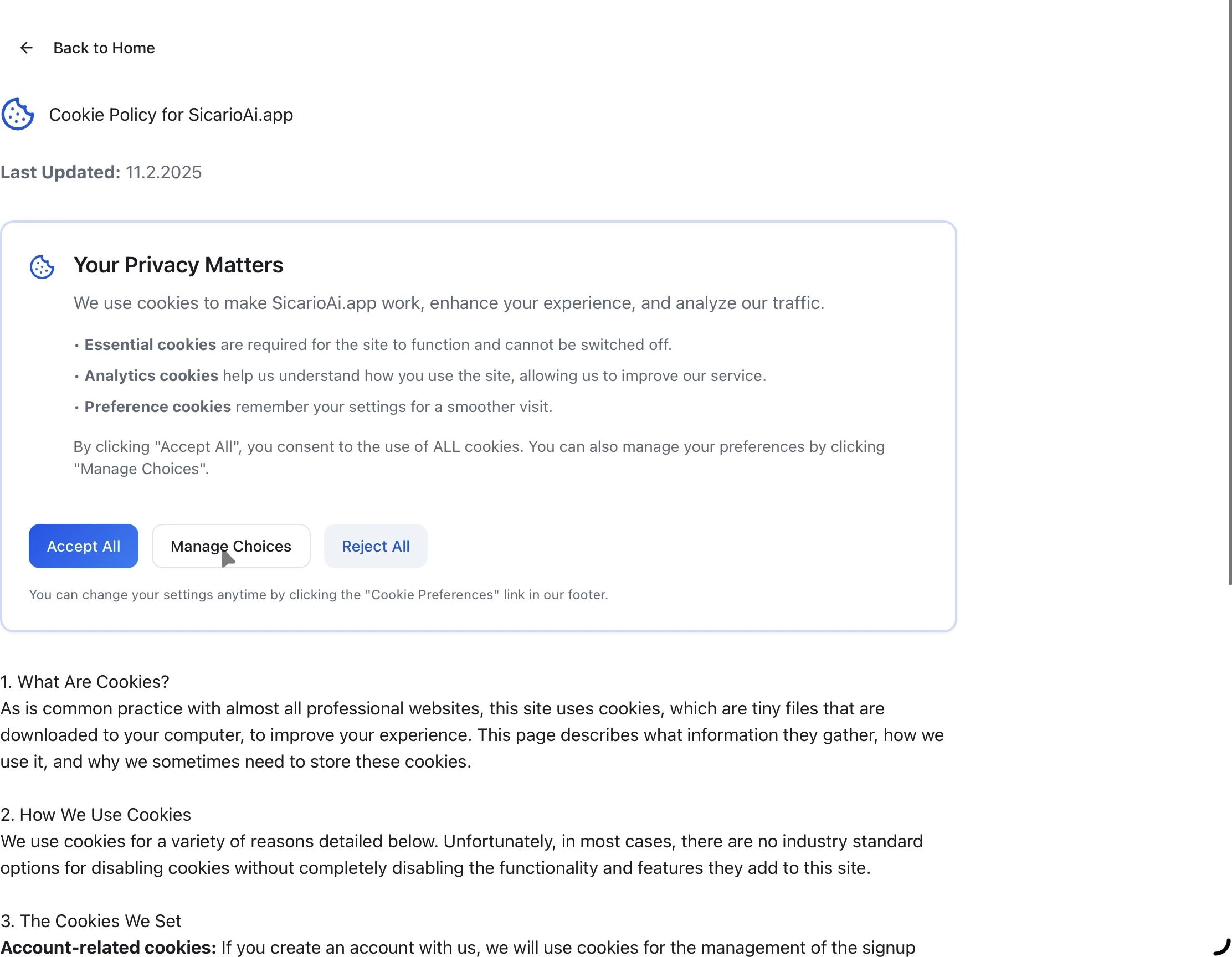Click the vertical page scrollbar
The height and width of the screenshot is (957, 1232).
pos(1229,282)
